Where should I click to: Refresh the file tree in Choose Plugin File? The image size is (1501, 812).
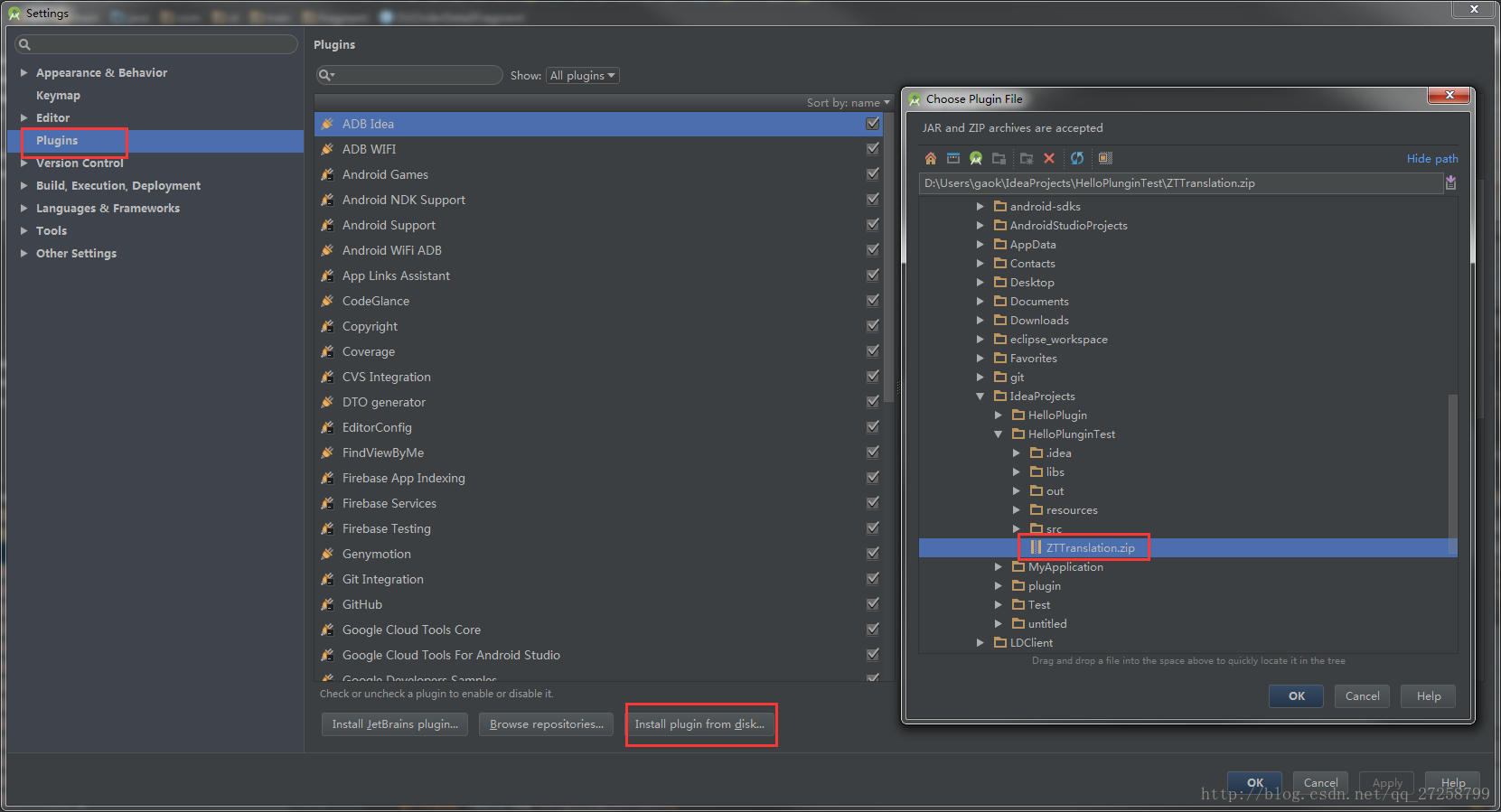tap(1077, 158)
